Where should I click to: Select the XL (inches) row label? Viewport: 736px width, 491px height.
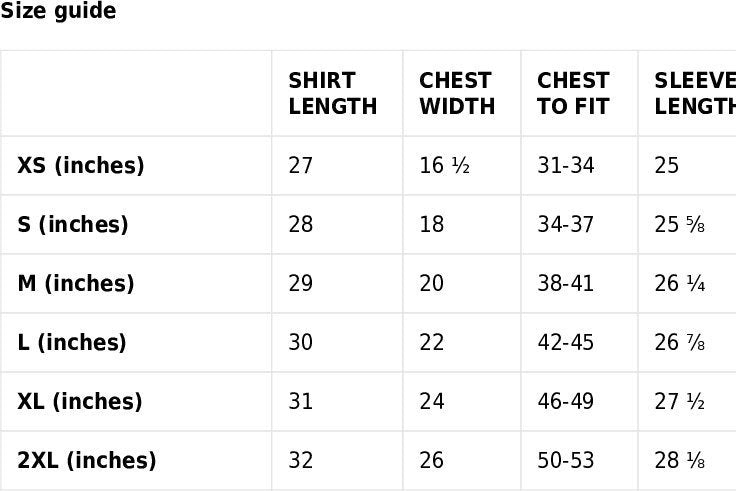[x=80, y=401]
